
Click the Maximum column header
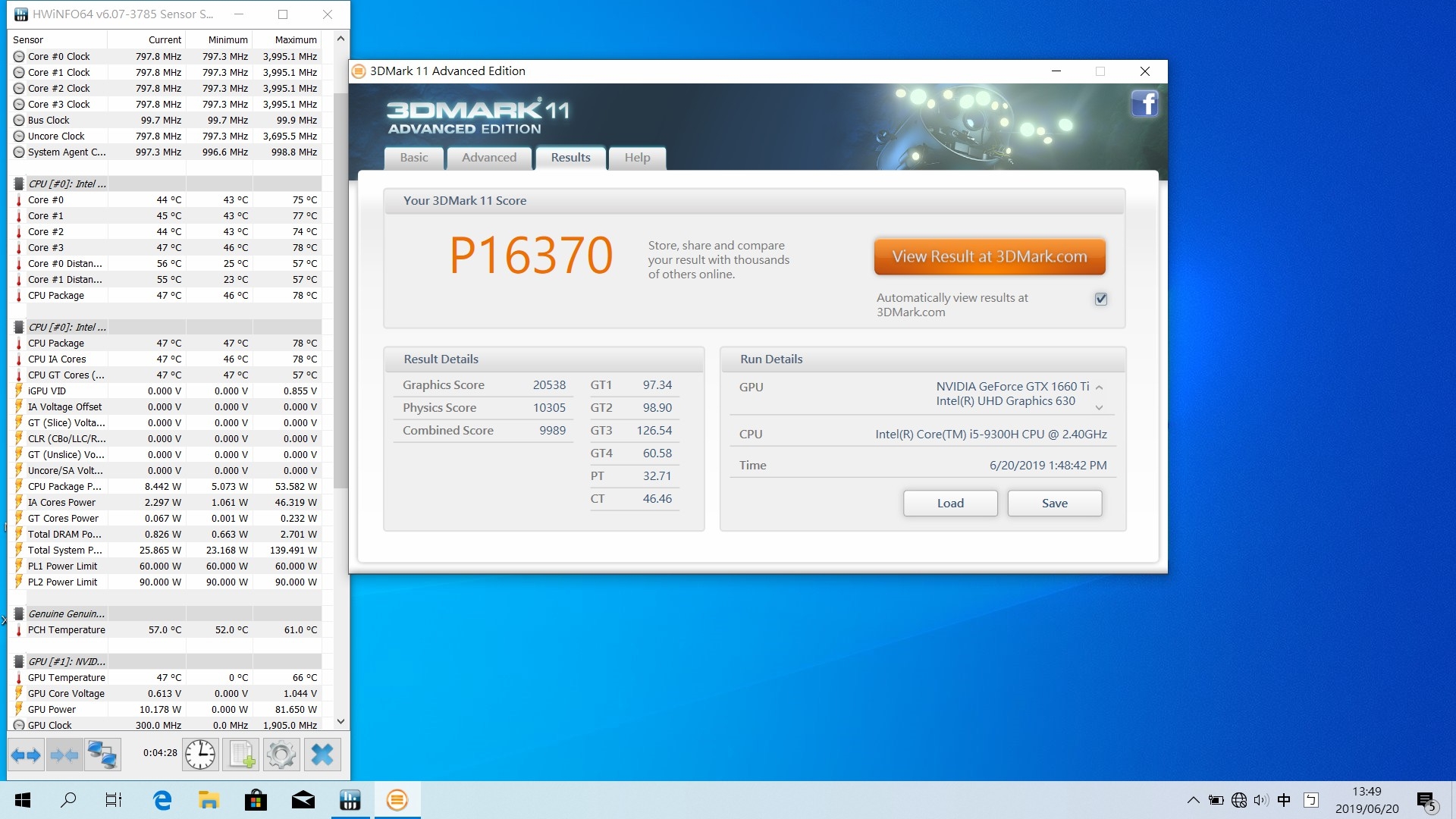[x=287, y=40]
